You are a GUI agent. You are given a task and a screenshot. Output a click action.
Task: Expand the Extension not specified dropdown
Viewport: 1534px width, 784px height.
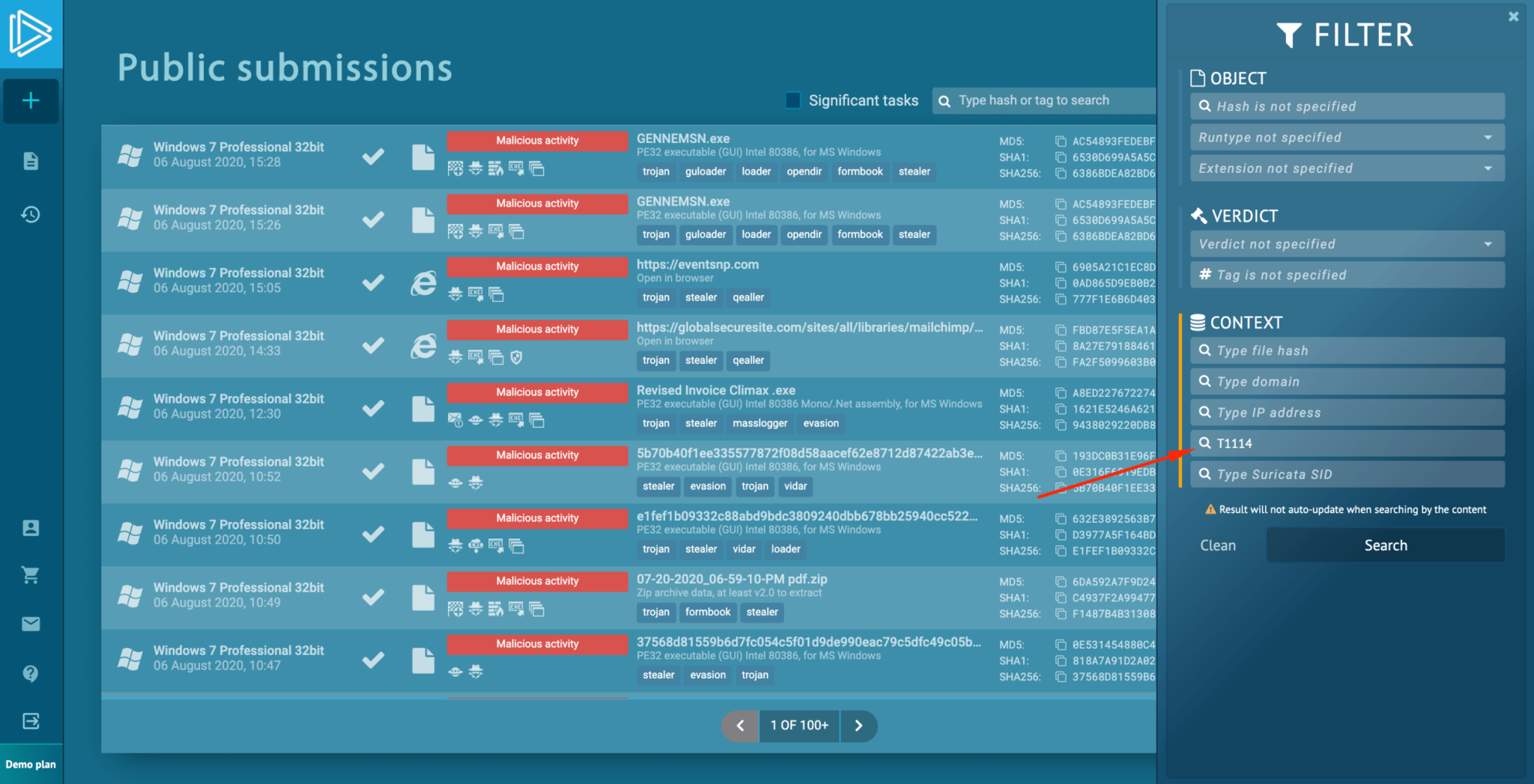tap(1346, 168)
